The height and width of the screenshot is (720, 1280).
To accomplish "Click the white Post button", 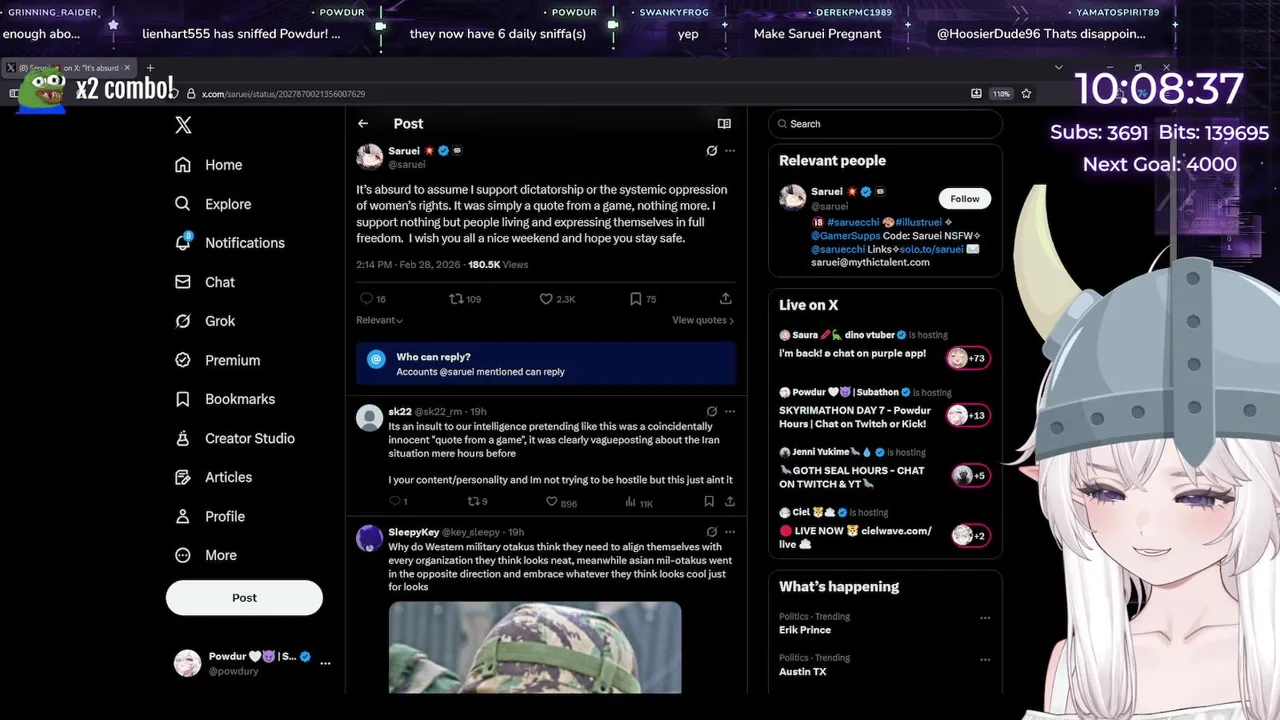I will pos(244,598).
